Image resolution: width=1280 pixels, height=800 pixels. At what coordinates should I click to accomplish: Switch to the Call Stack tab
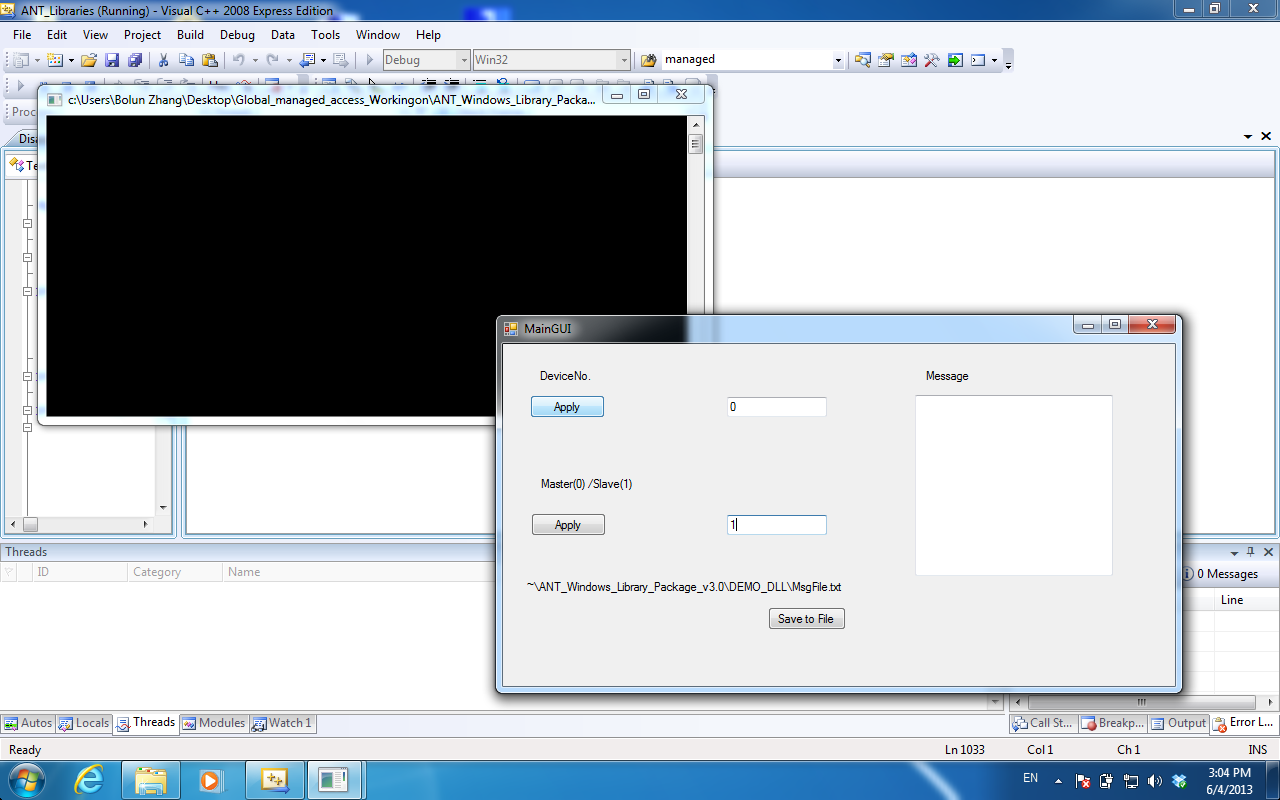(1043, 723)
